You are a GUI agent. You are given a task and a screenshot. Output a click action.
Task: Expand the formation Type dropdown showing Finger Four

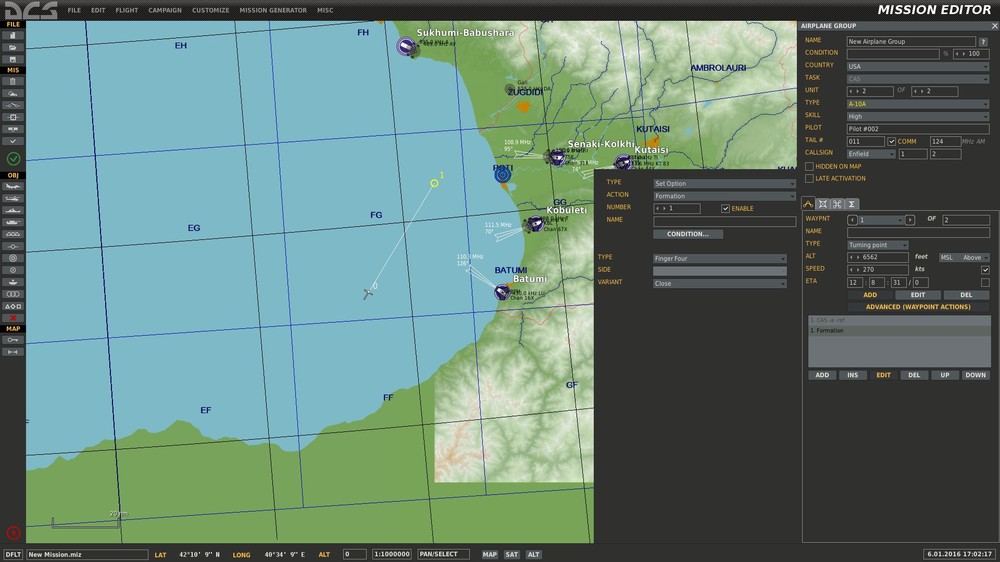coord(720,258)
